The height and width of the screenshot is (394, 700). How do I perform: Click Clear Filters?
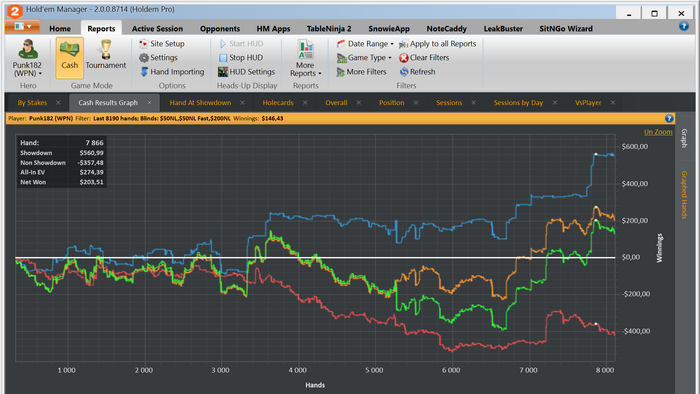pos(424,58)
